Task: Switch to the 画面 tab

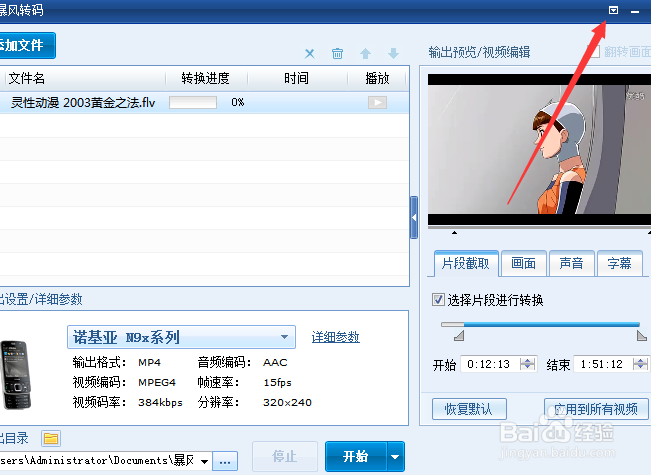Action: (x=524, y=263)
